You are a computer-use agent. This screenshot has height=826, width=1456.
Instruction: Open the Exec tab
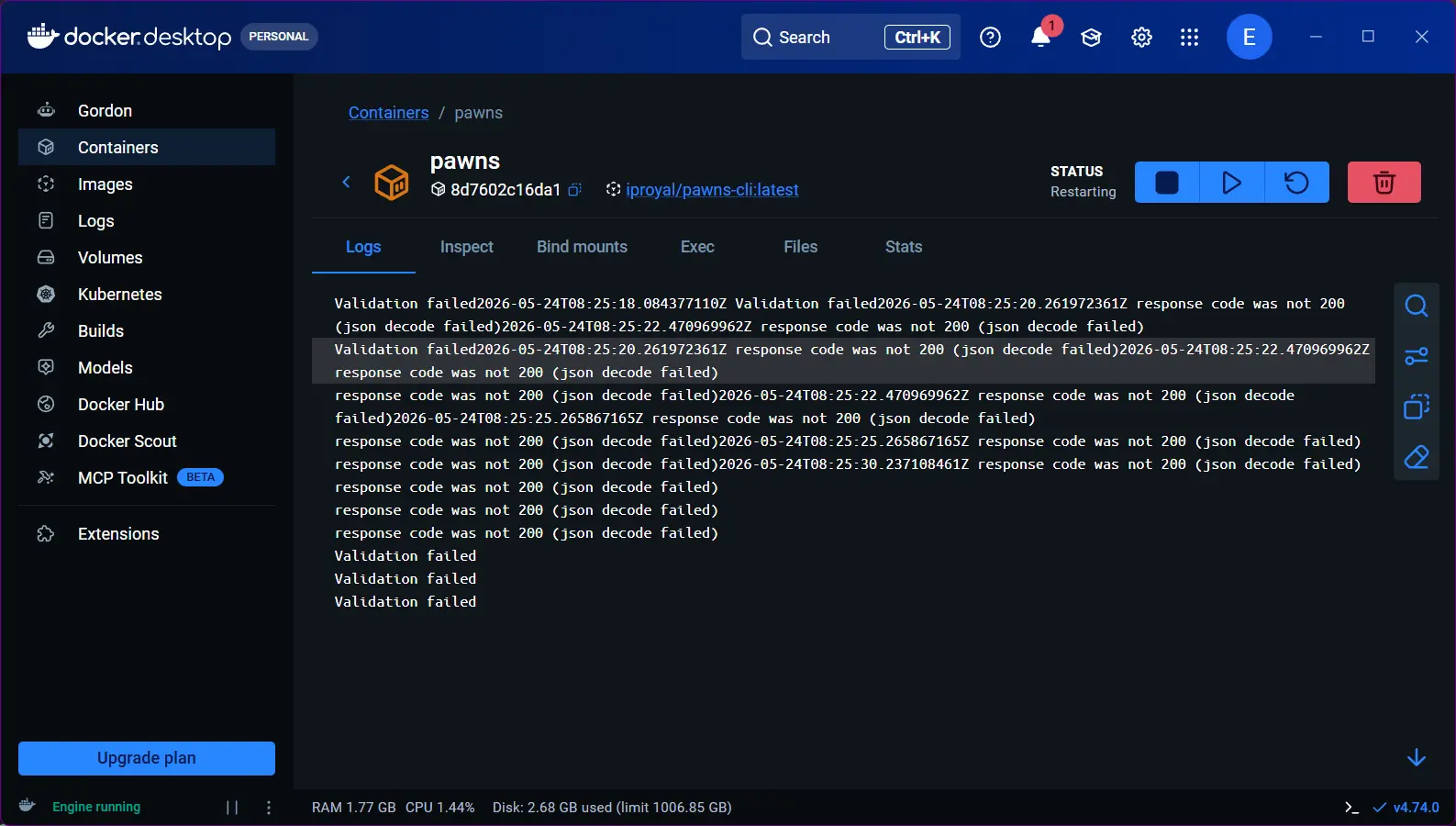tap(697, 247)
